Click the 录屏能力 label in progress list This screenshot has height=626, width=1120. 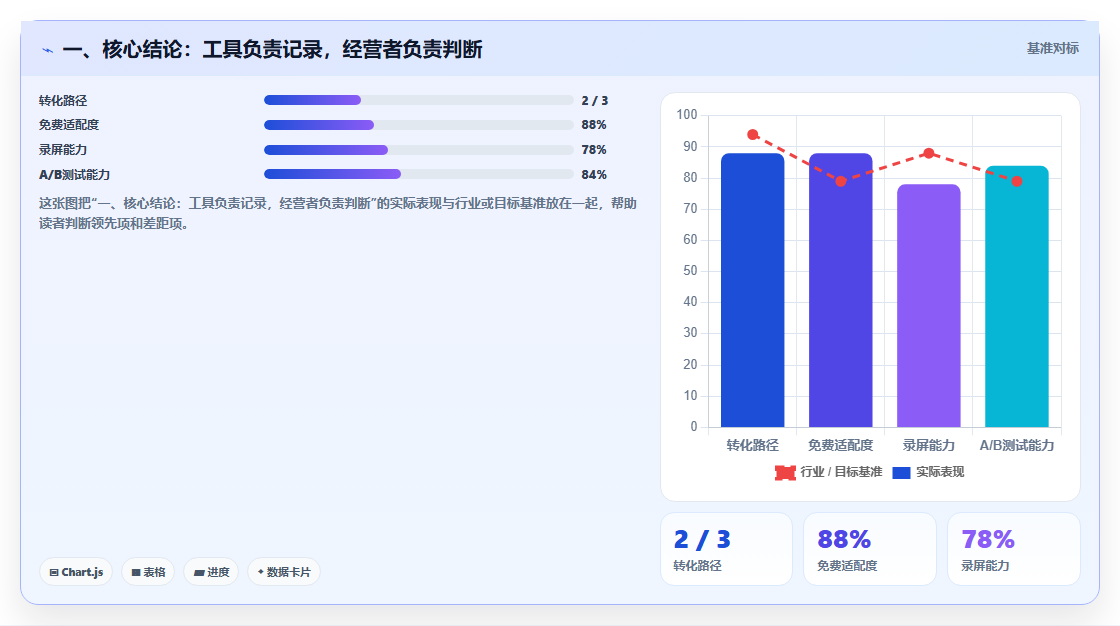63,150
